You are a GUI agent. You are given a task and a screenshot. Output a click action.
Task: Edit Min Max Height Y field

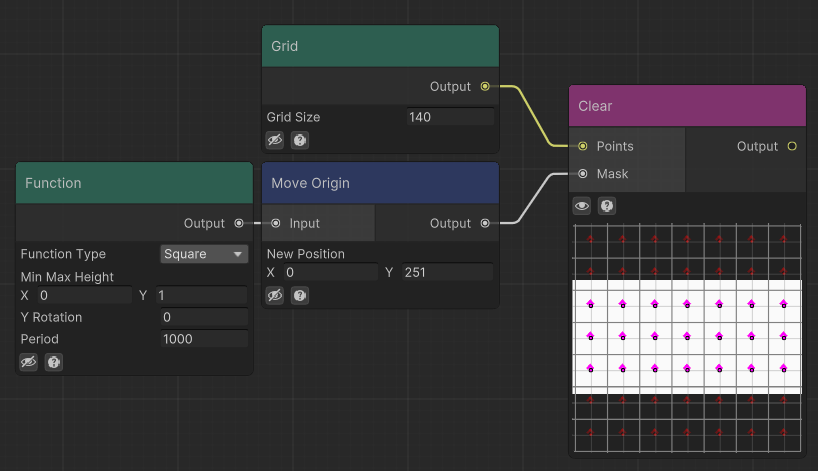pyautogui.click(x=202, y=296)
